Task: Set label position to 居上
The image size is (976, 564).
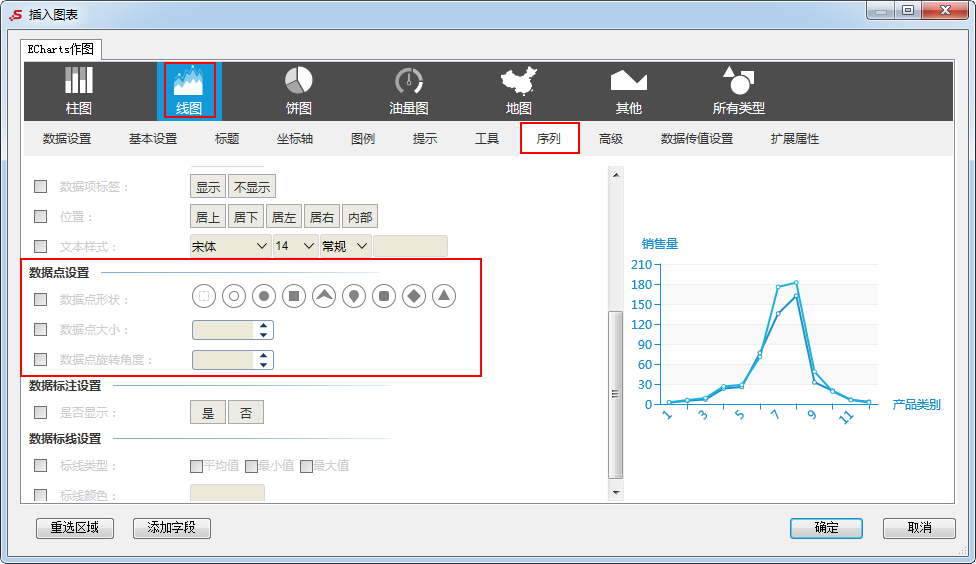Action: pos(208,217)
